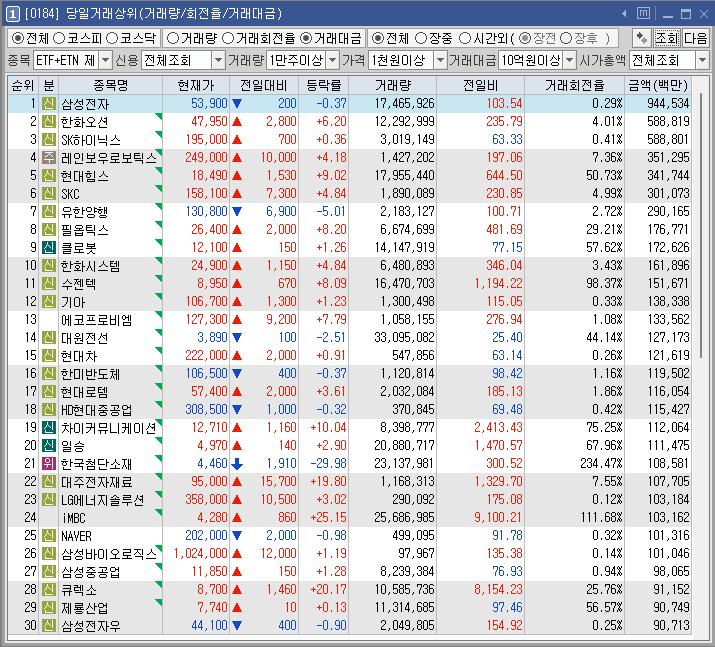Image resolution: width=715 pixels, height=647 pixels.
Task: Open the 에코프로비엠 stock name
Action: (x=96, y=320)
